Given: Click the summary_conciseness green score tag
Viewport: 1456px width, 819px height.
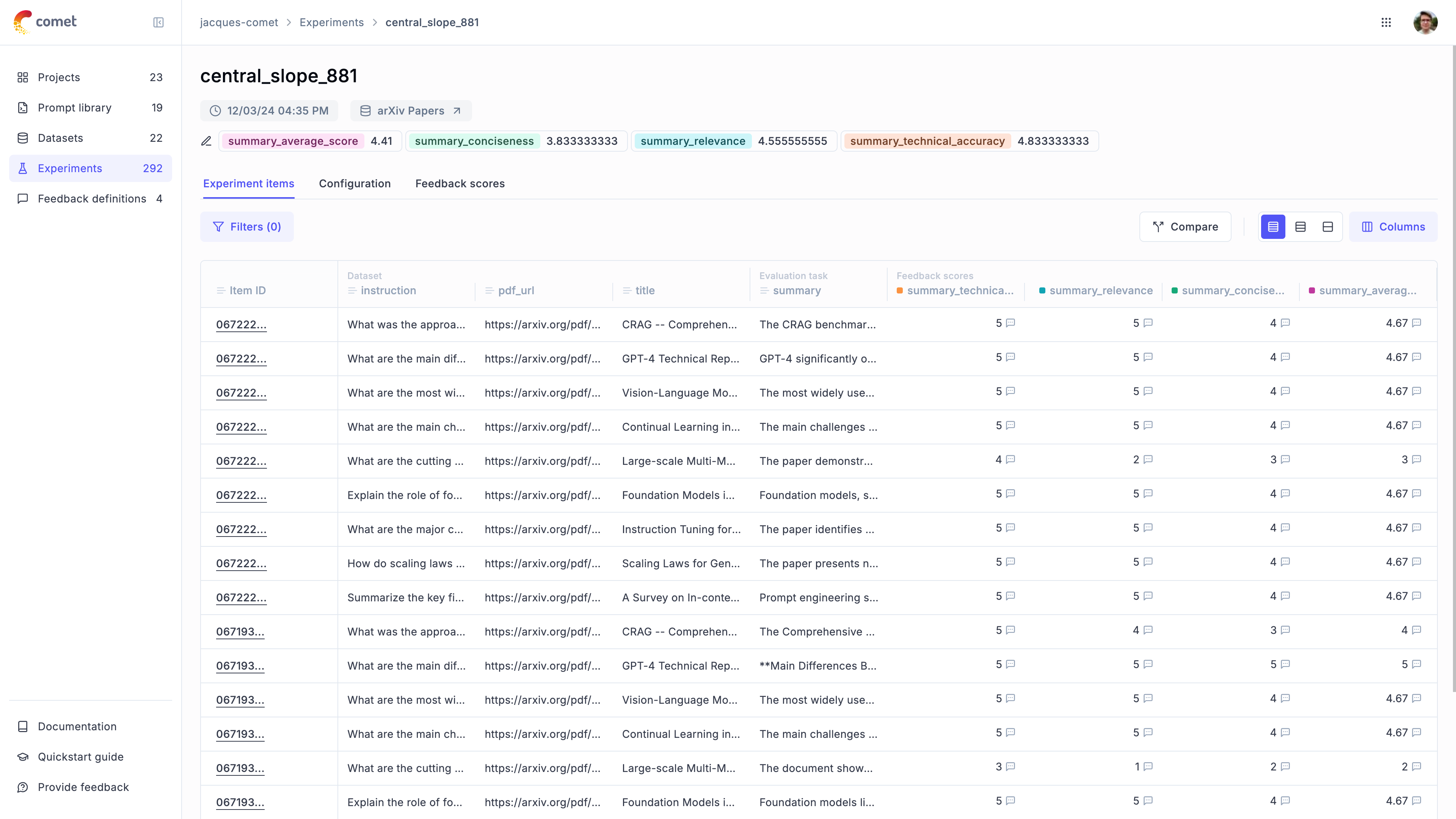Looking at the screenshot, I should click(x=474, y=141).
